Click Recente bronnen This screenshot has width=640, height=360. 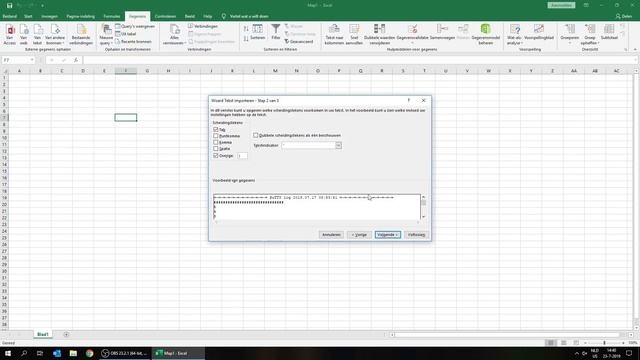133,42
